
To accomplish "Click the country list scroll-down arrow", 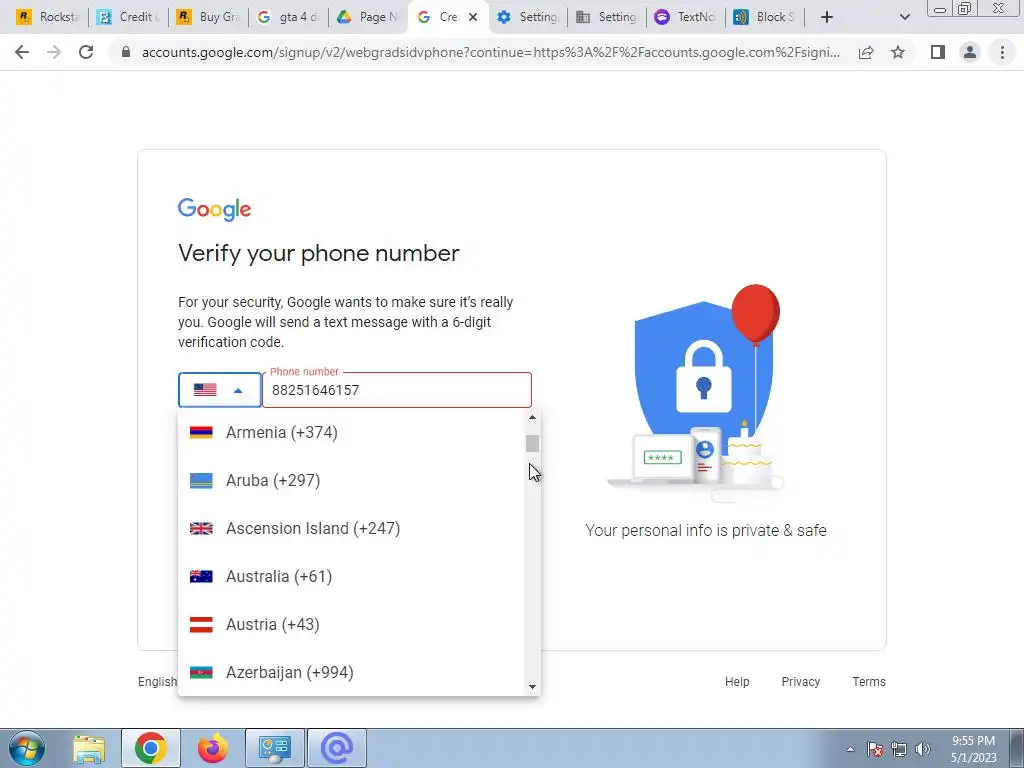I will click(532, 687).
